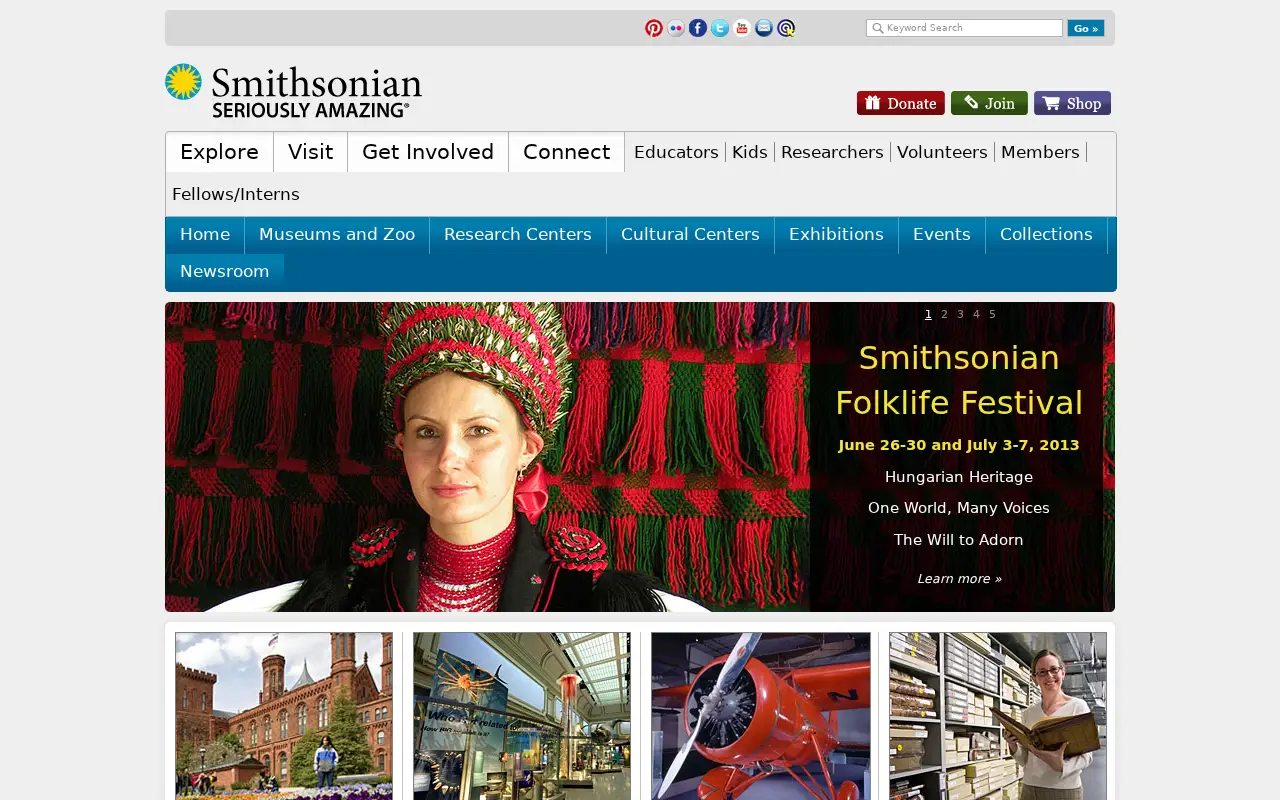1280x800 pixels.
Task: Open the target-with-cursor icon beside the envelope
Action: coord(786,28)
